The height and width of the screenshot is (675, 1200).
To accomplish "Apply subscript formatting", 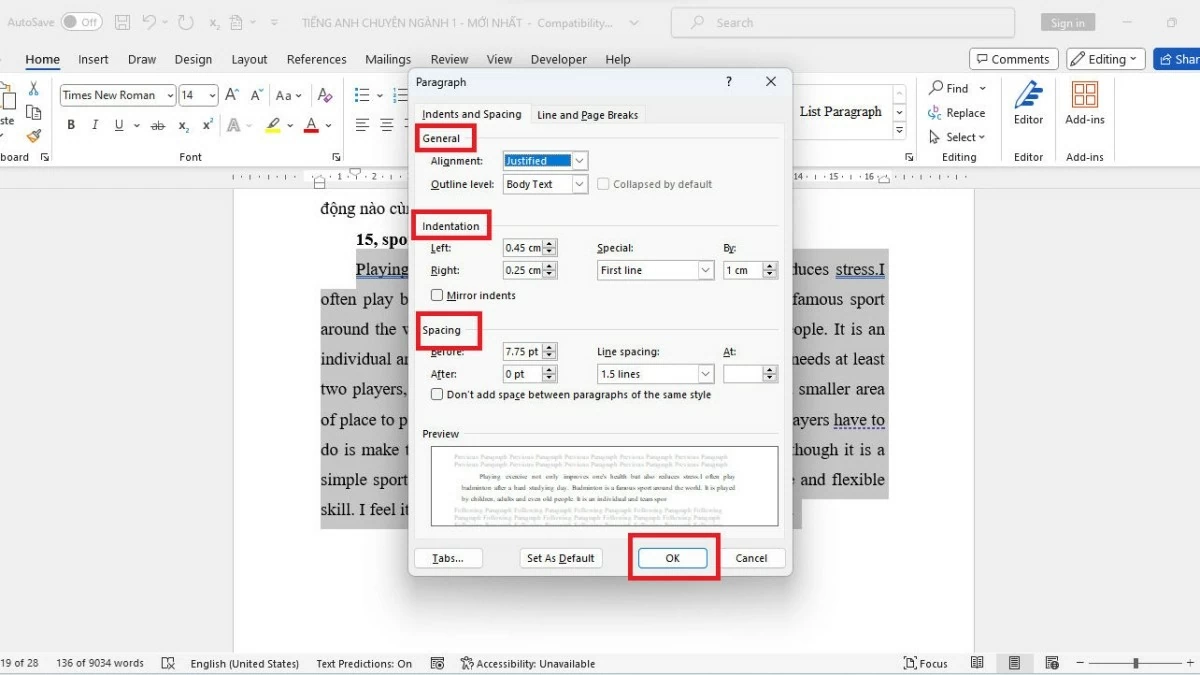I will tap(182, 124).
